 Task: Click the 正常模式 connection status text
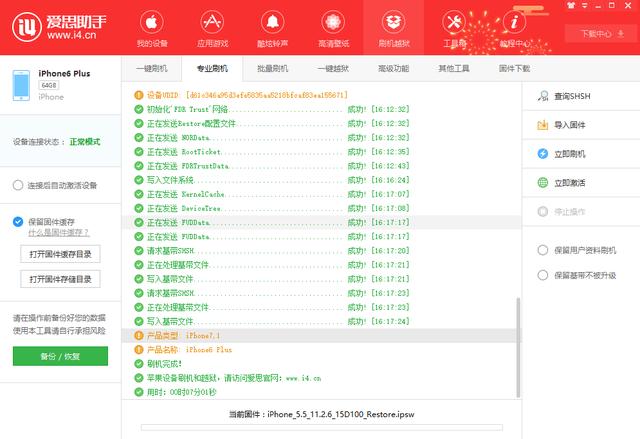[85, 142]
